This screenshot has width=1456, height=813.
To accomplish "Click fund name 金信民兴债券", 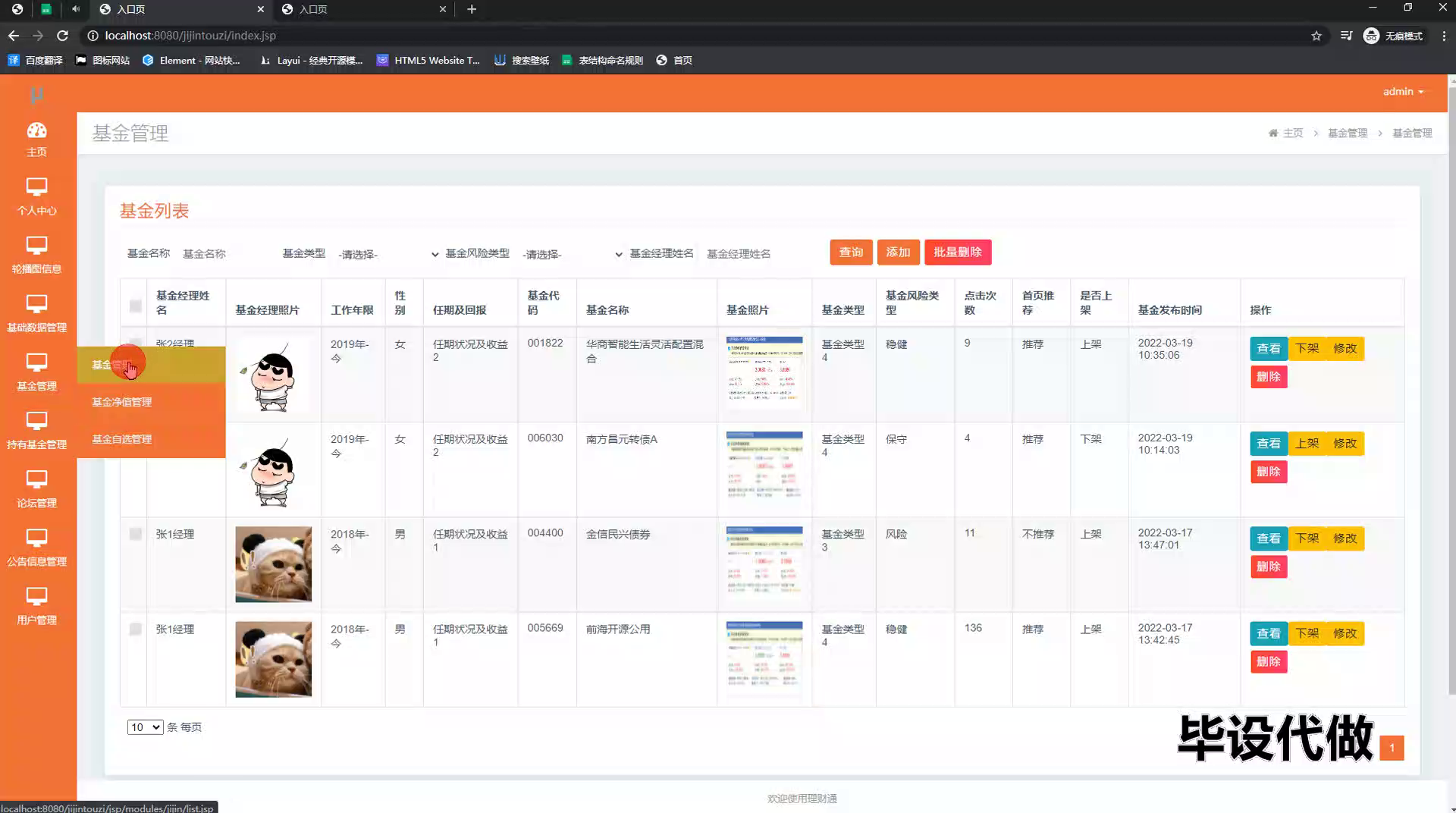I will point(618,535).
